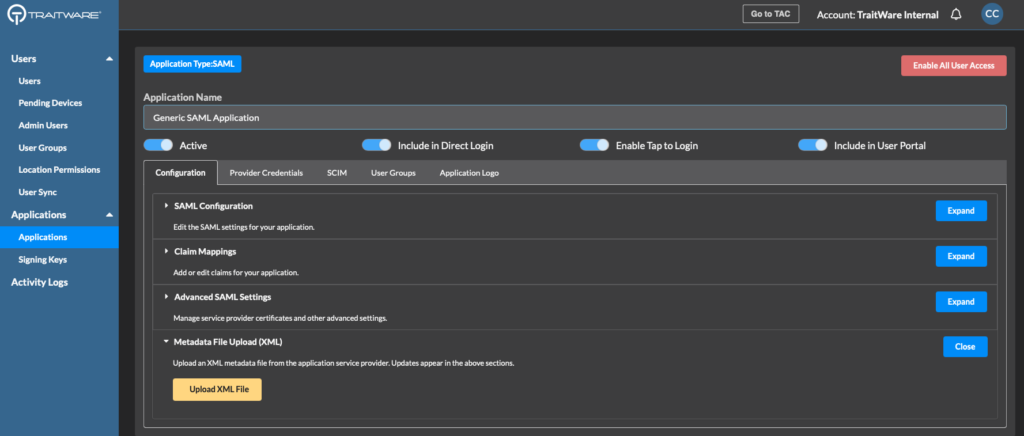Click Close button for Metadata File Upload
Screen dimensions: 1024x436
[x=965, y=347]
